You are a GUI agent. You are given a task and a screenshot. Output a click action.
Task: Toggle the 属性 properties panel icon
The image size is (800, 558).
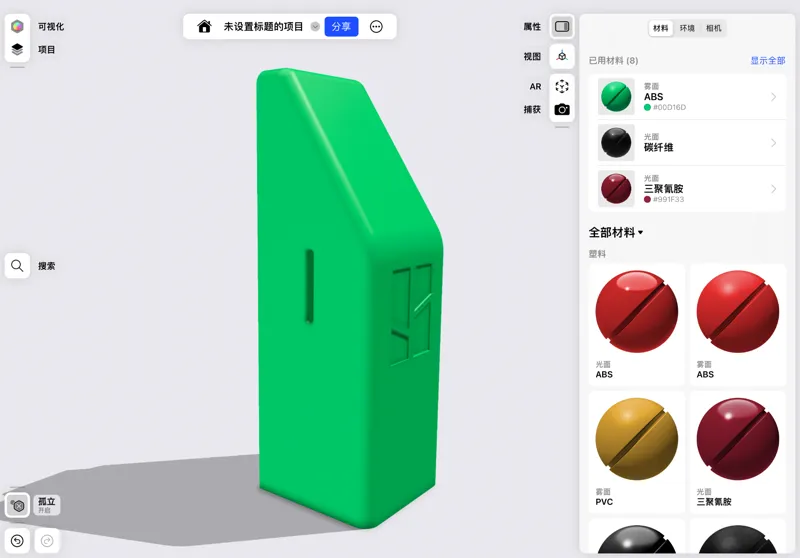pos(562,27)
